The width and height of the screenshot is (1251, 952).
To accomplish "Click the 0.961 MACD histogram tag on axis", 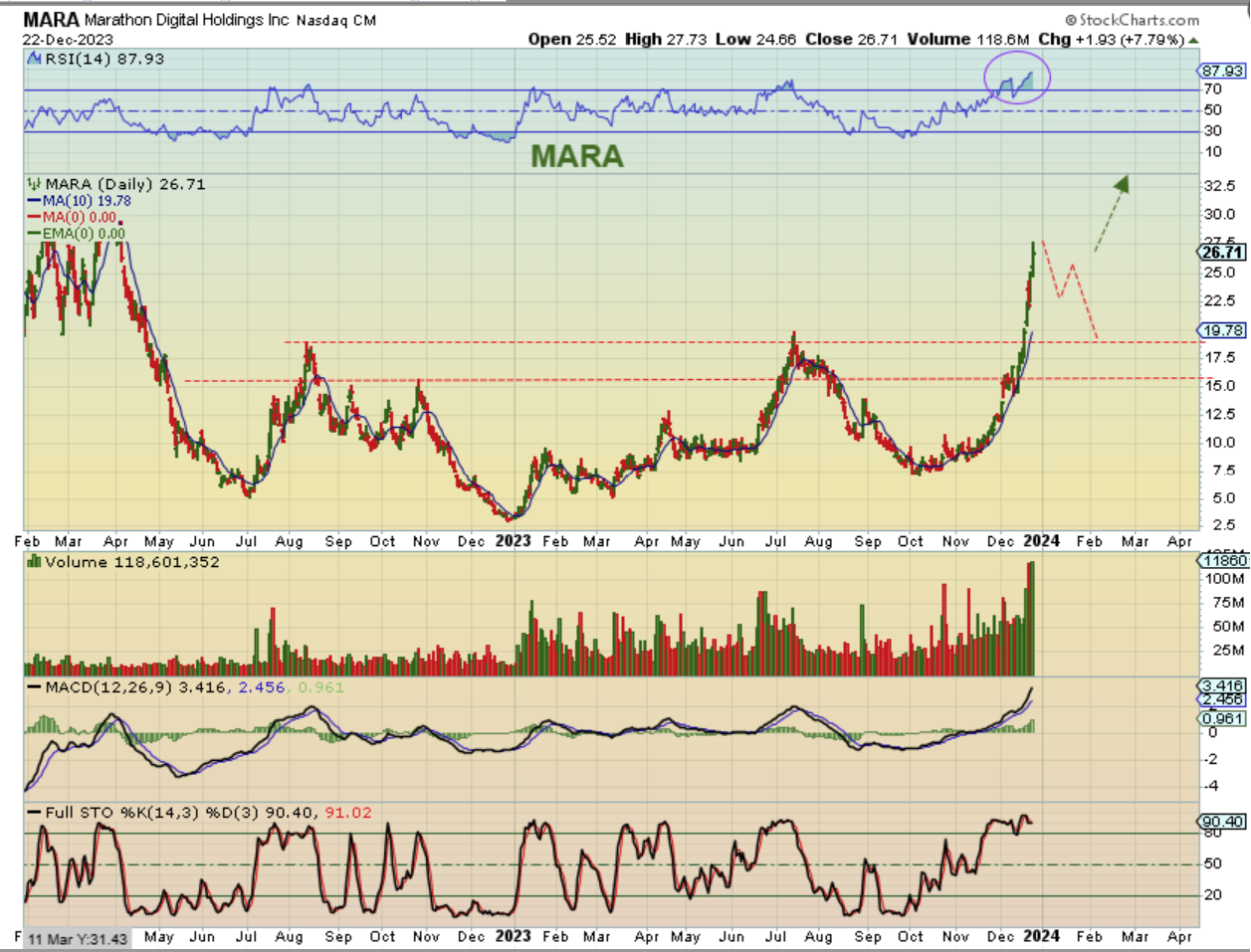I will [1223, 719].
